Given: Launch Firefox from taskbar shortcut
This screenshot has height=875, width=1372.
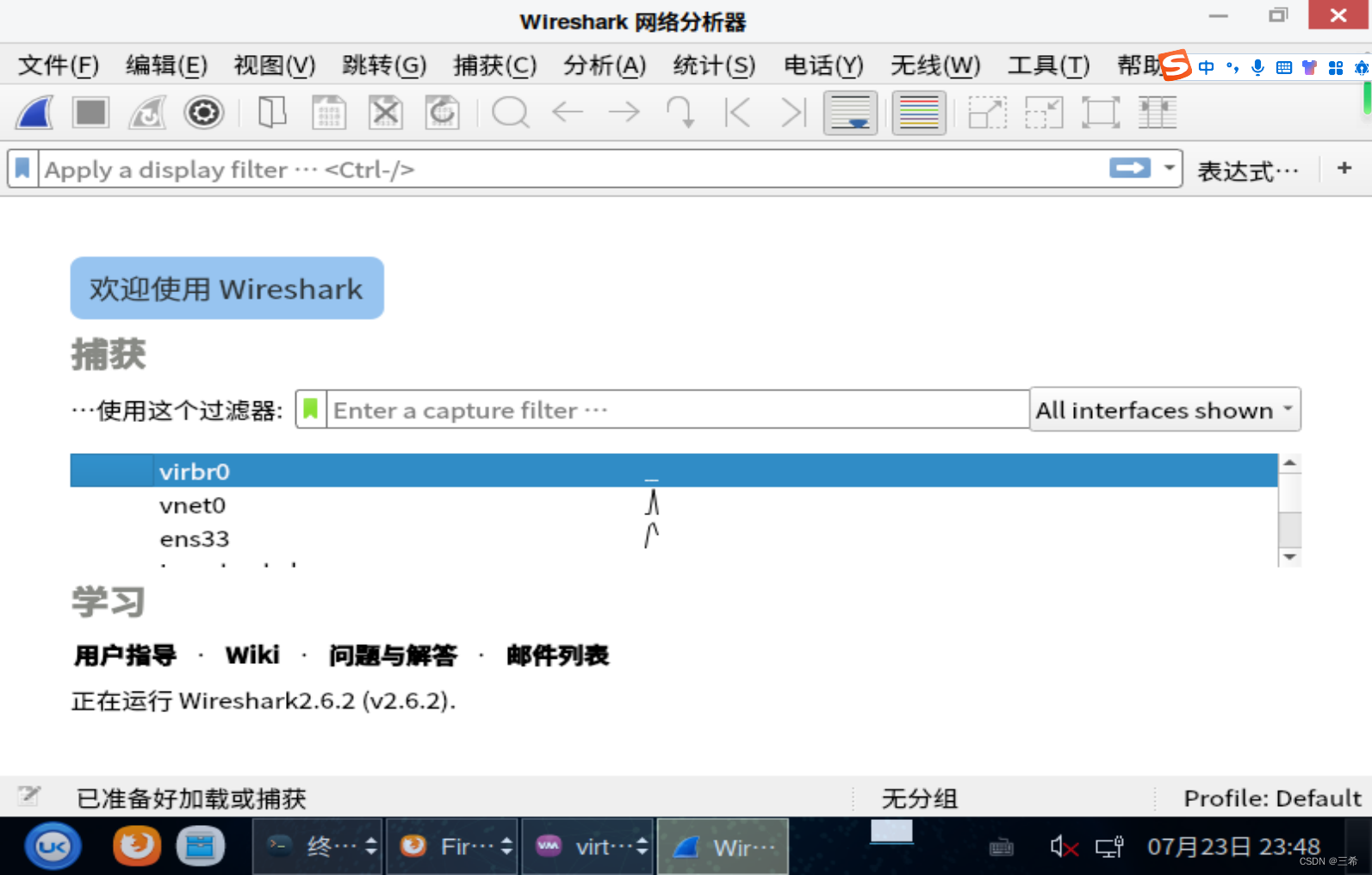Looking at the screenshot, I should (x=136, y=846).
